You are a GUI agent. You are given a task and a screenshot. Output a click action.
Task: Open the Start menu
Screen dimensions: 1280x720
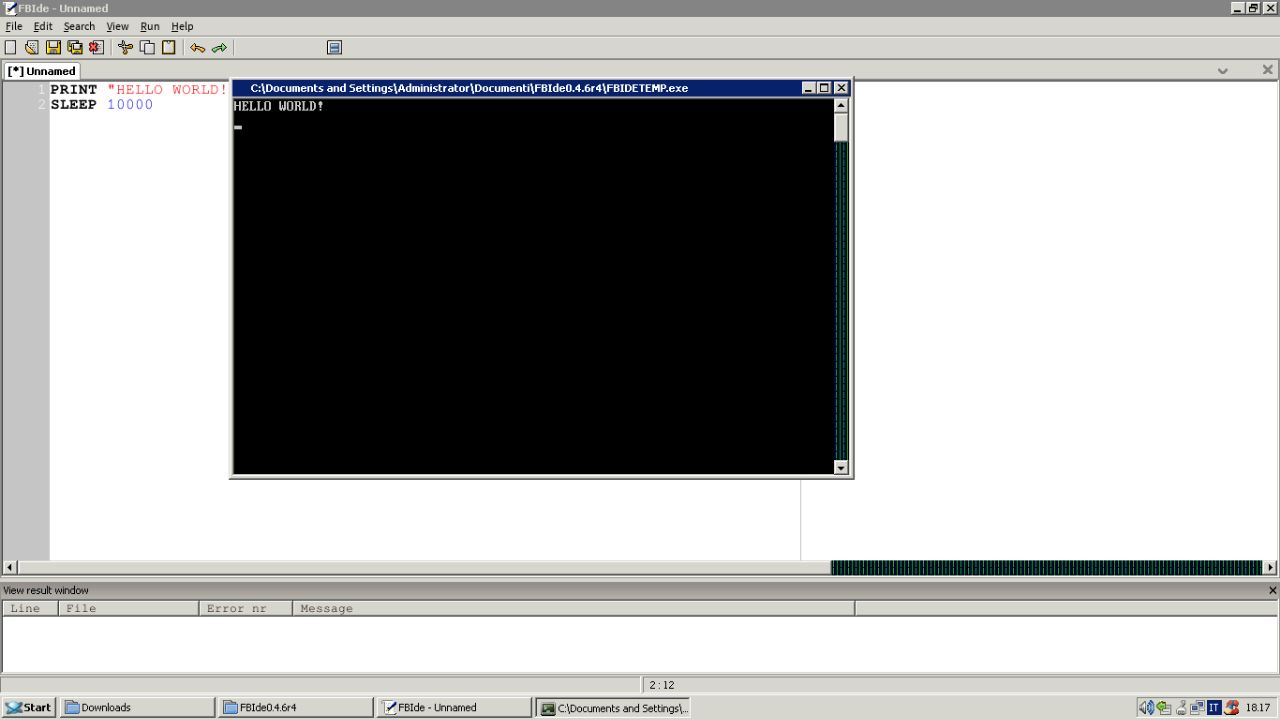tap(28, 707)
